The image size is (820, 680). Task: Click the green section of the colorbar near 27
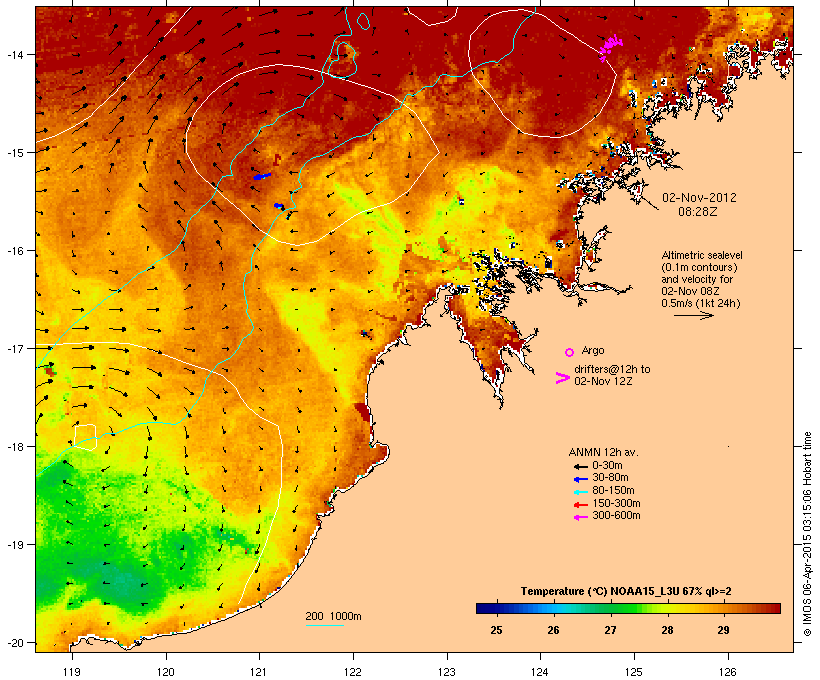pos(612,608)
